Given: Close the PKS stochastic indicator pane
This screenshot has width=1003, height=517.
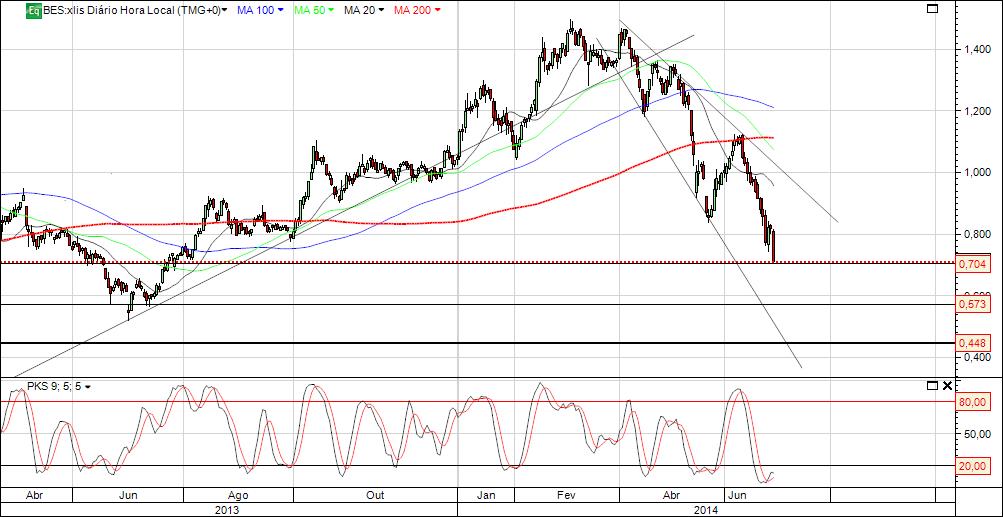Looking at the screenshot, I should click(947, 386).
